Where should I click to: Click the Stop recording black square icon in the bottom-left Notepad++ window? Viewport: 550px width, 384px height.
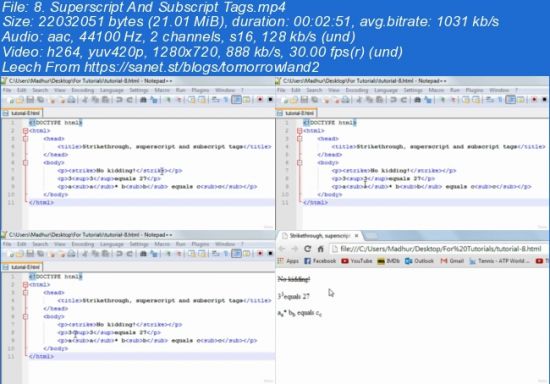pos(270,254)
